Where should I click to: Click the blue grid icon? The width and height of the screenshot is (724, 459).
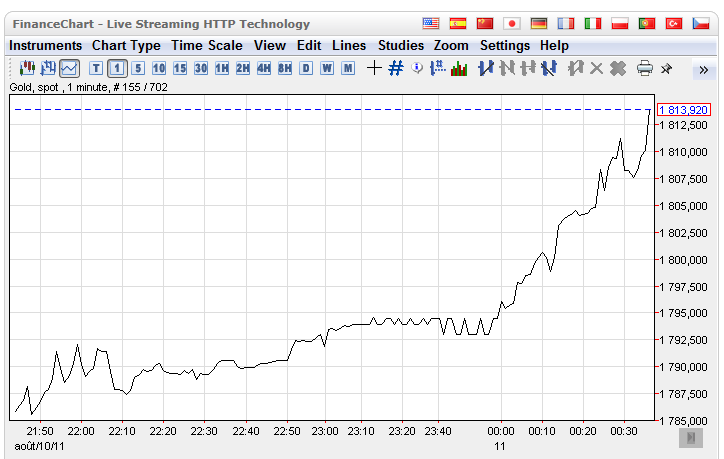tap(395, 68)
